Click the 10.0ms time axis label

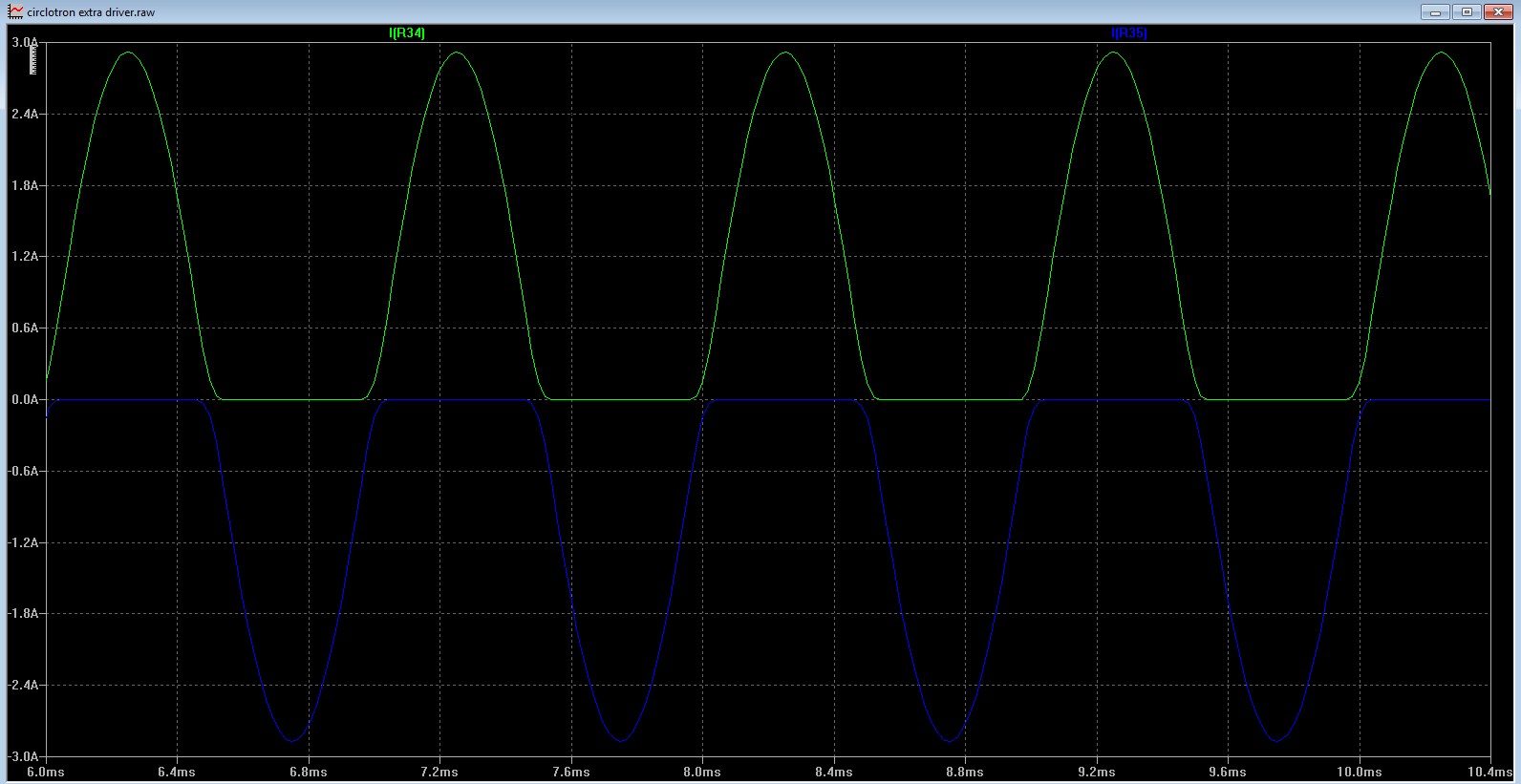click(x=1359, y=772)
